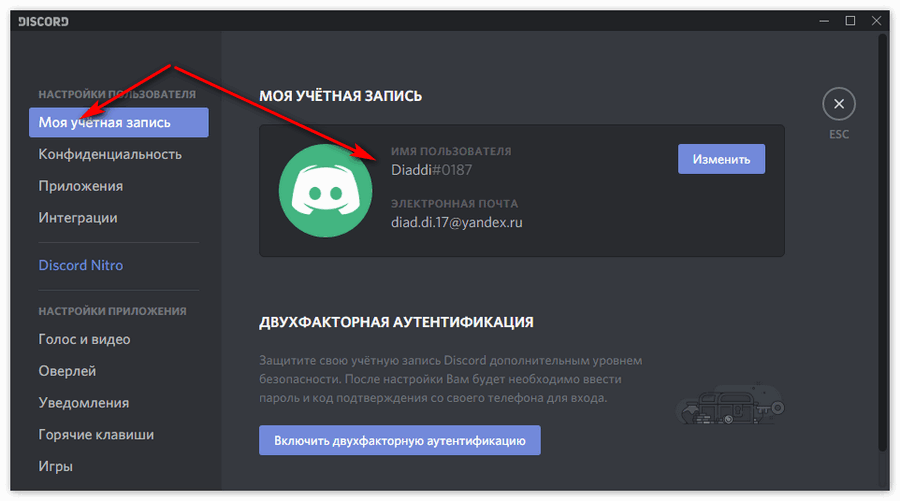Click the МОЯ УЧЁТНАЯ ЗАПИСЬ heading
This screenshot has width=900, height=501.
coord(340,96)
